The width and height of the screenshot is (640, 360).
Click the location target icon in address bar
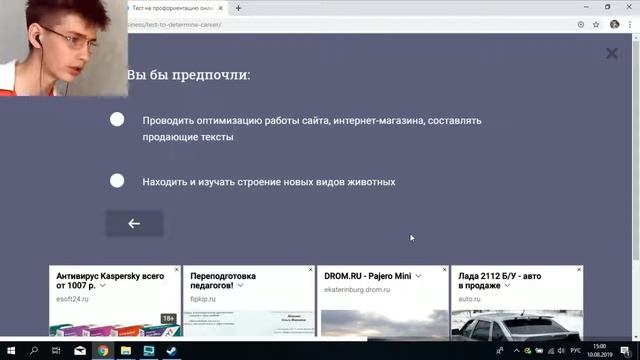(581, 24)
